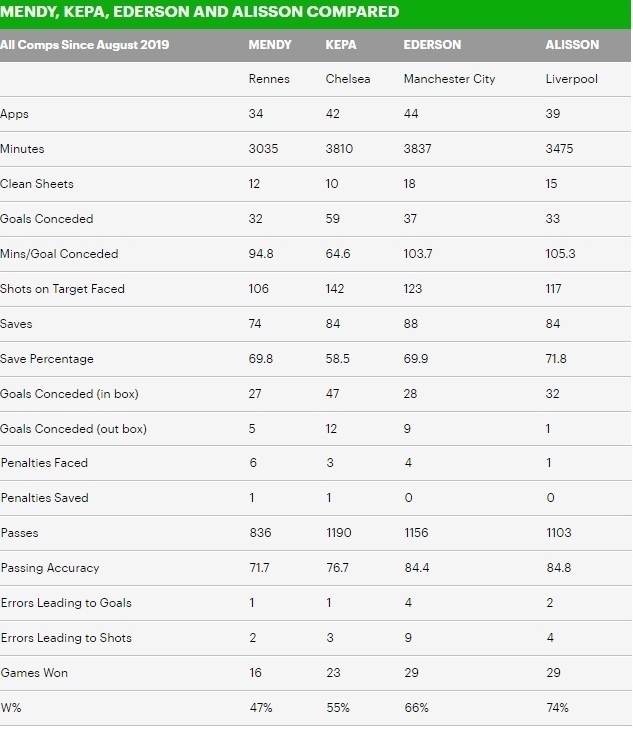The image size is (633, 733).
Task: Click Ederson's 1156 passes value
Action: [x=415, y=533]
